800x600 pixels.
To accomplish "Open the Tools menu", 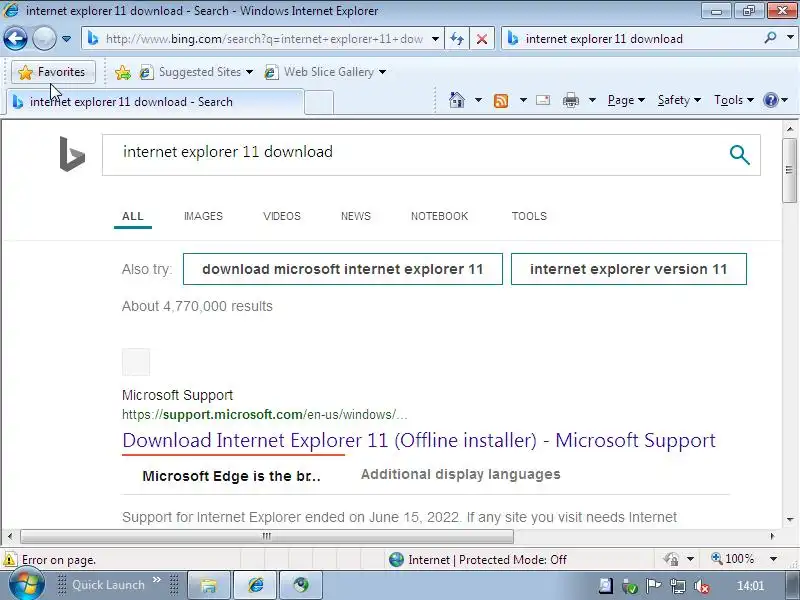I will (x=734, y=100).
